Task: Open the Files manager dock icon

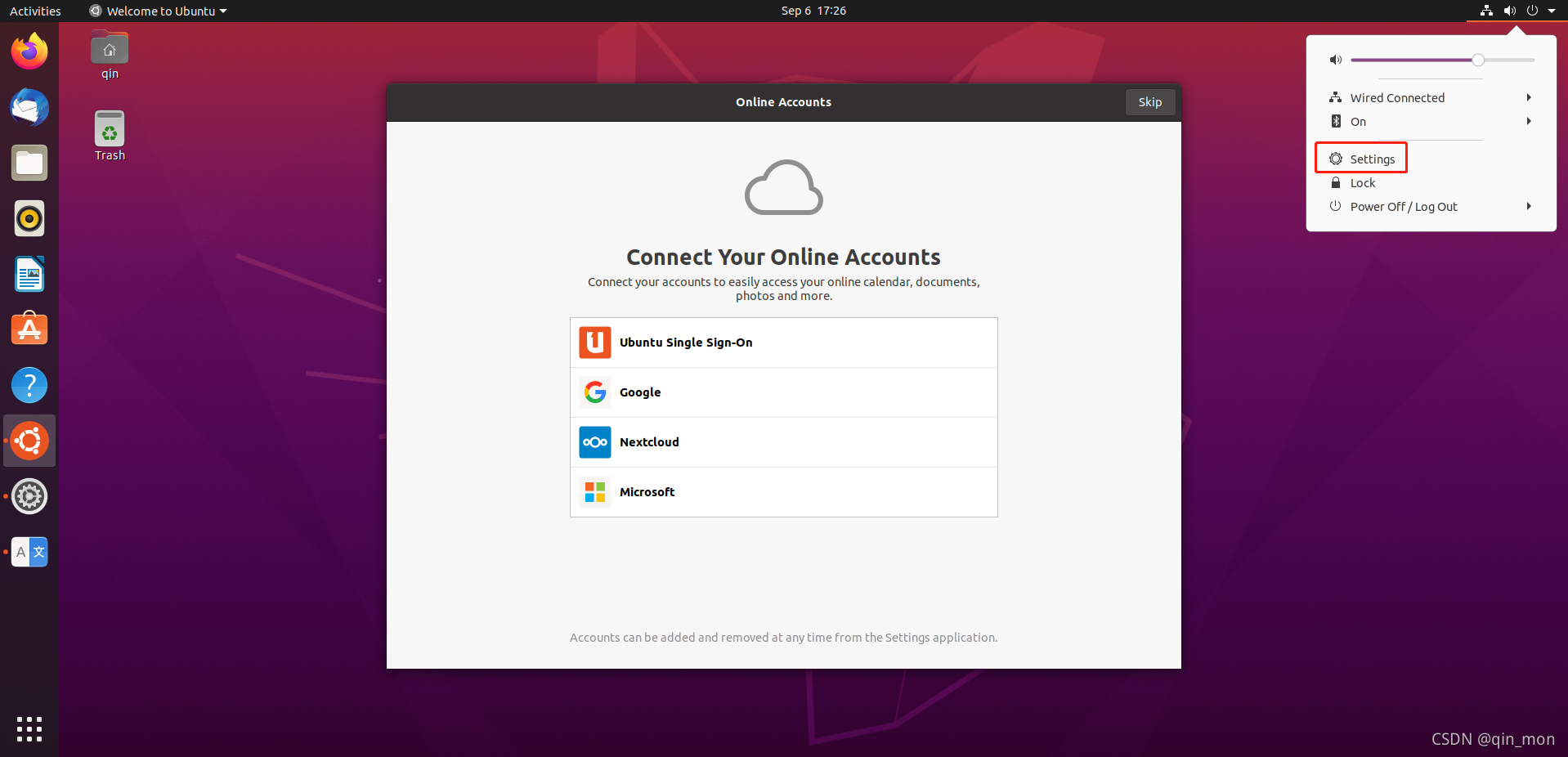Action: click(29, 163)
